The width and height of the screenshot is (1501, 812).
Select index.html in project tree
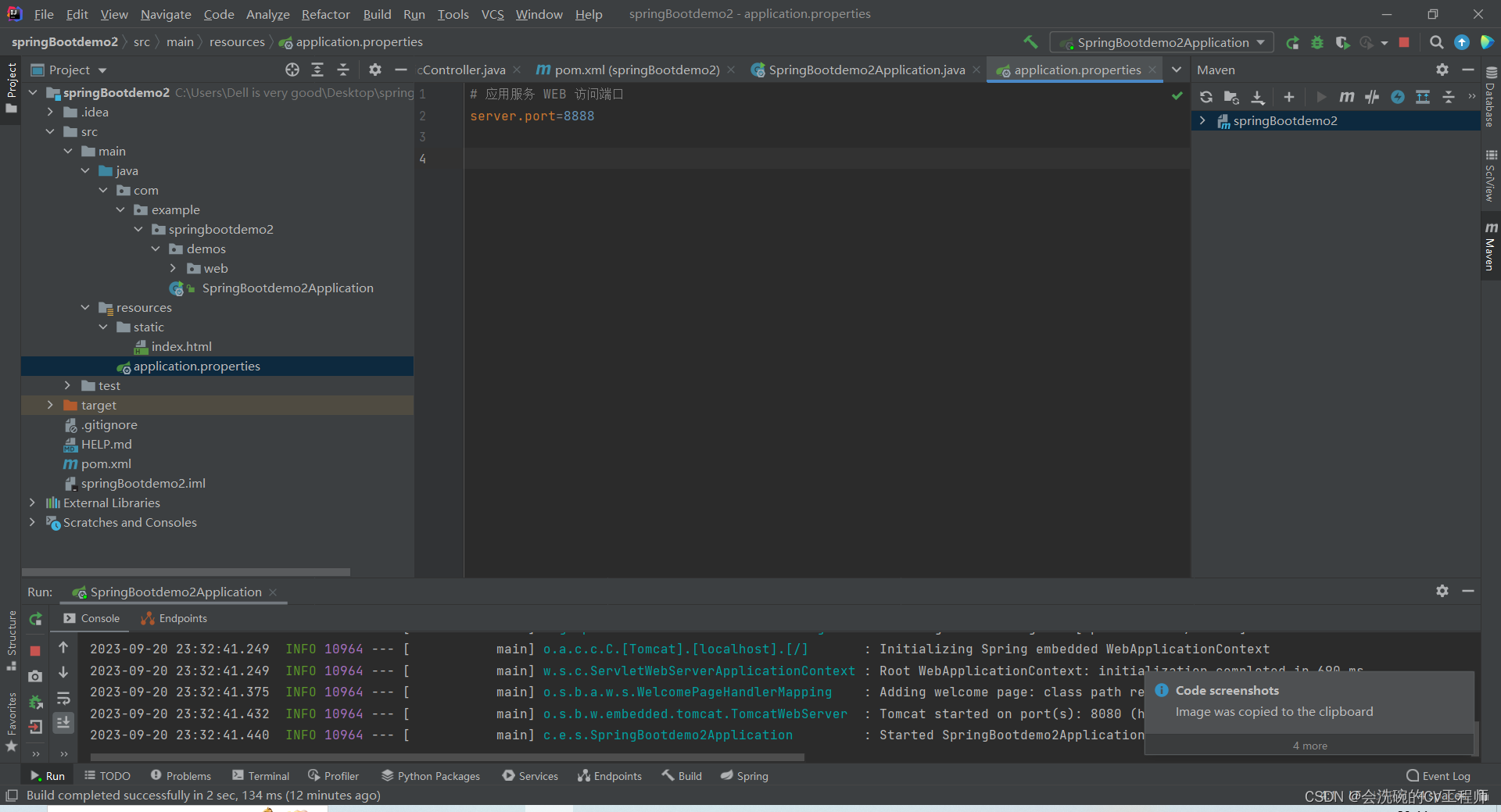(x=181, y=346)
